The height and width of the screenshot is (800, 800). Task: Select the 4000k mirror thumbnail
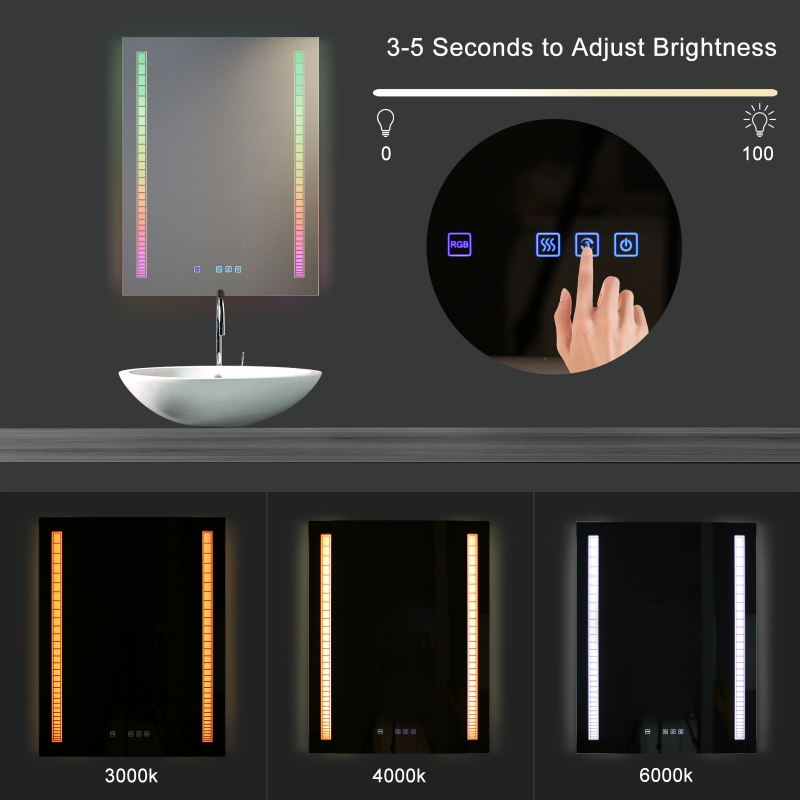[399, 636]
